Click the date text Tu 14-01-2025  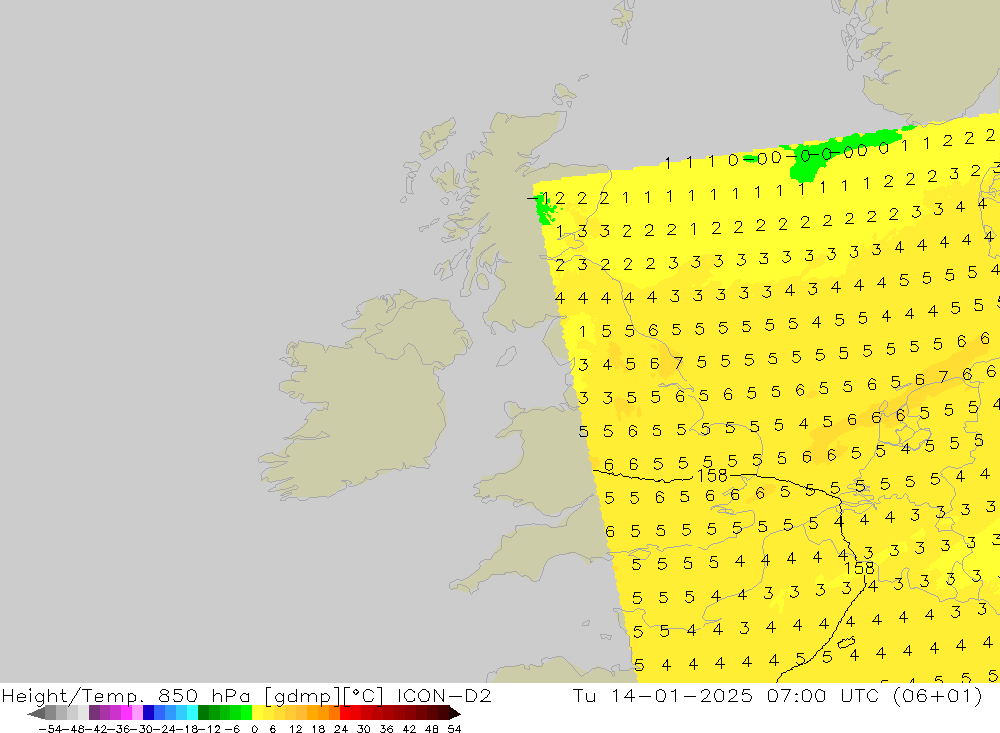click(x=663, y=695)
